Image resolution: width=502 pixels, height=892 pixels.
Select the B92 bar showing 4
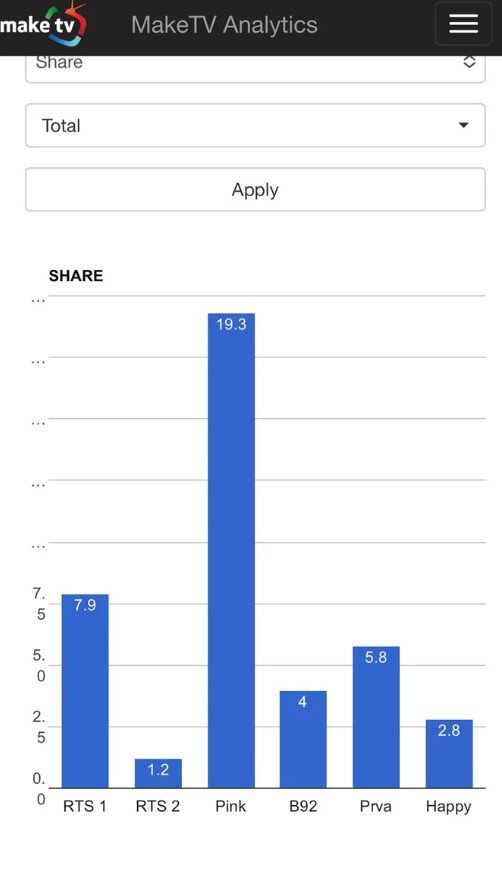pyautogui.click(x=303, y=740)
